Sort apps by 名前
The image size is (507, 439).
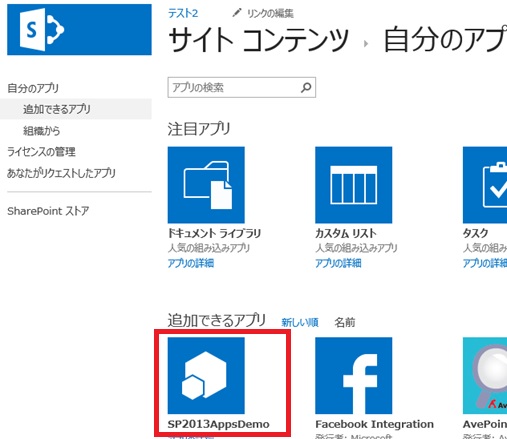click(x=345, y=322)
